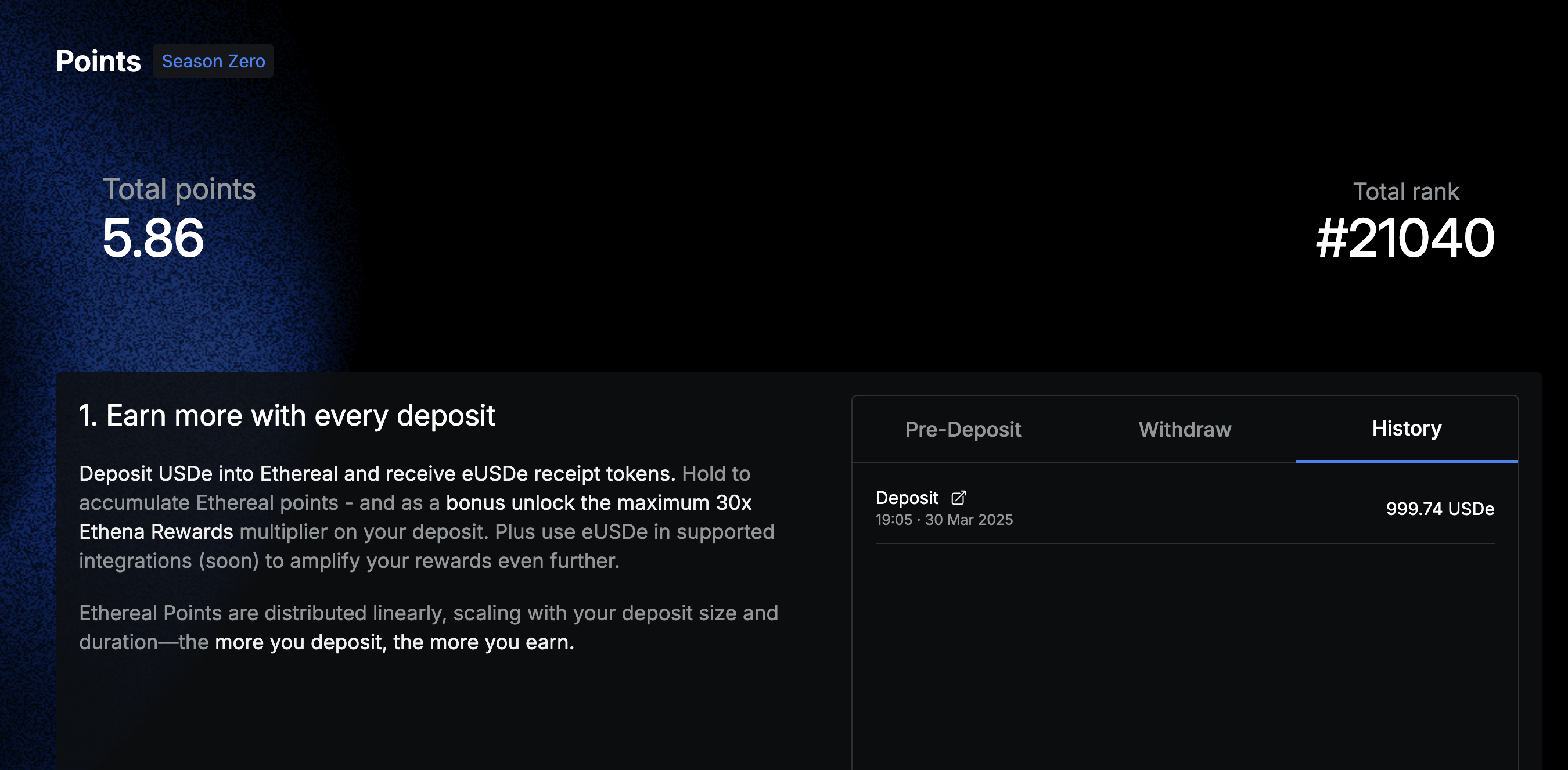Click the 'Earn more with every deposit' heading
The width and height of the screenshot is (1568, 770).
287,416
